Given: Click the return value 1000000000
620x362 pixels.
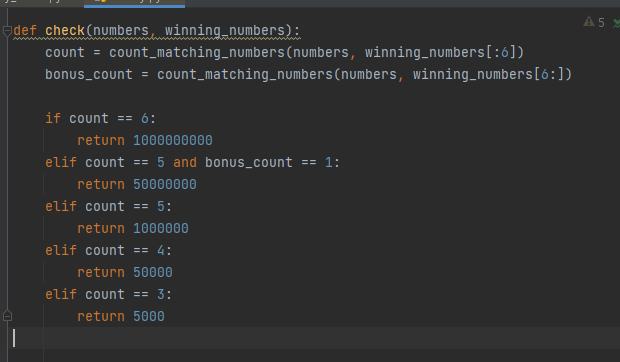Looking at the screenshot, I should coord(173,140).
